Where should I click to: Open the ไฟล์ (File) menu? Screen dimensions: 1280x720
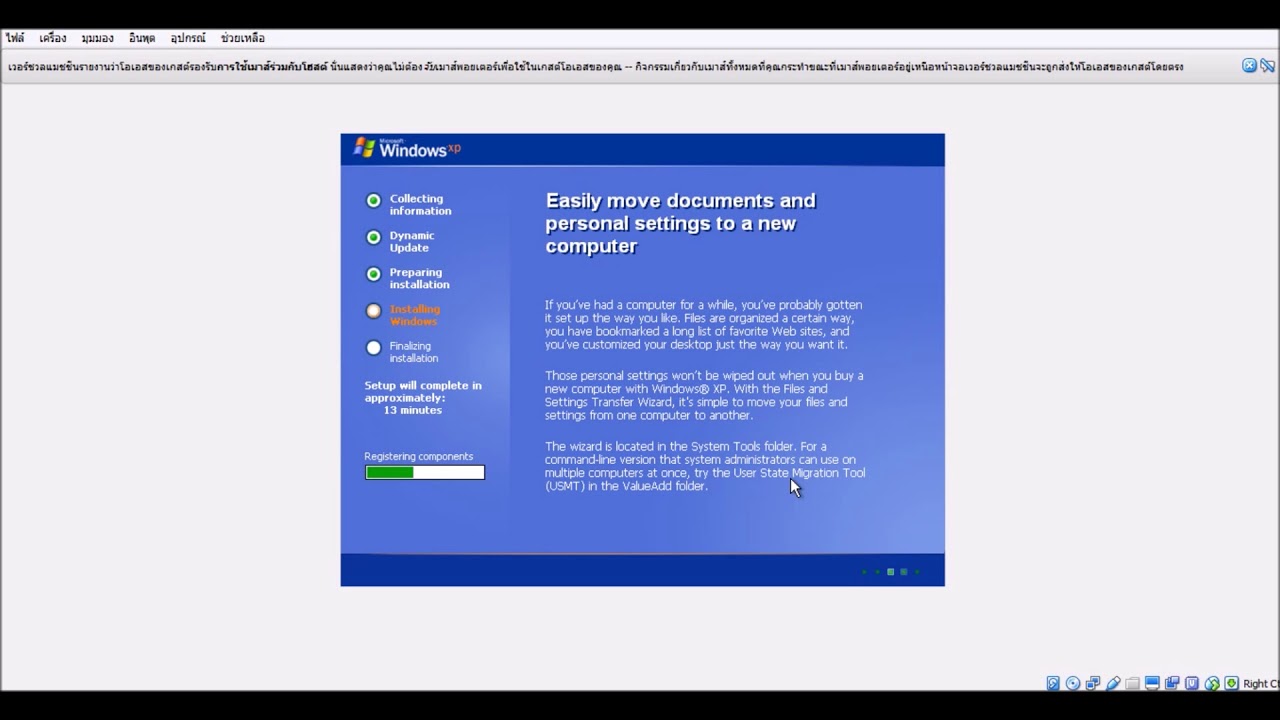15,38
